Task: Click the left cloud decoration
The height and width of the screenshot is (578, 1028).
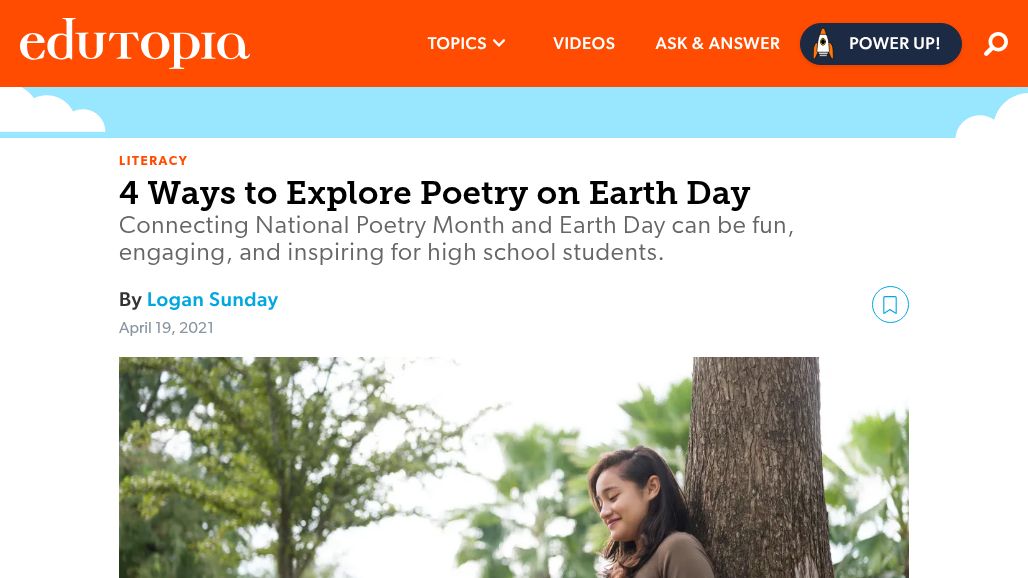Action: [x=48, y=112]
